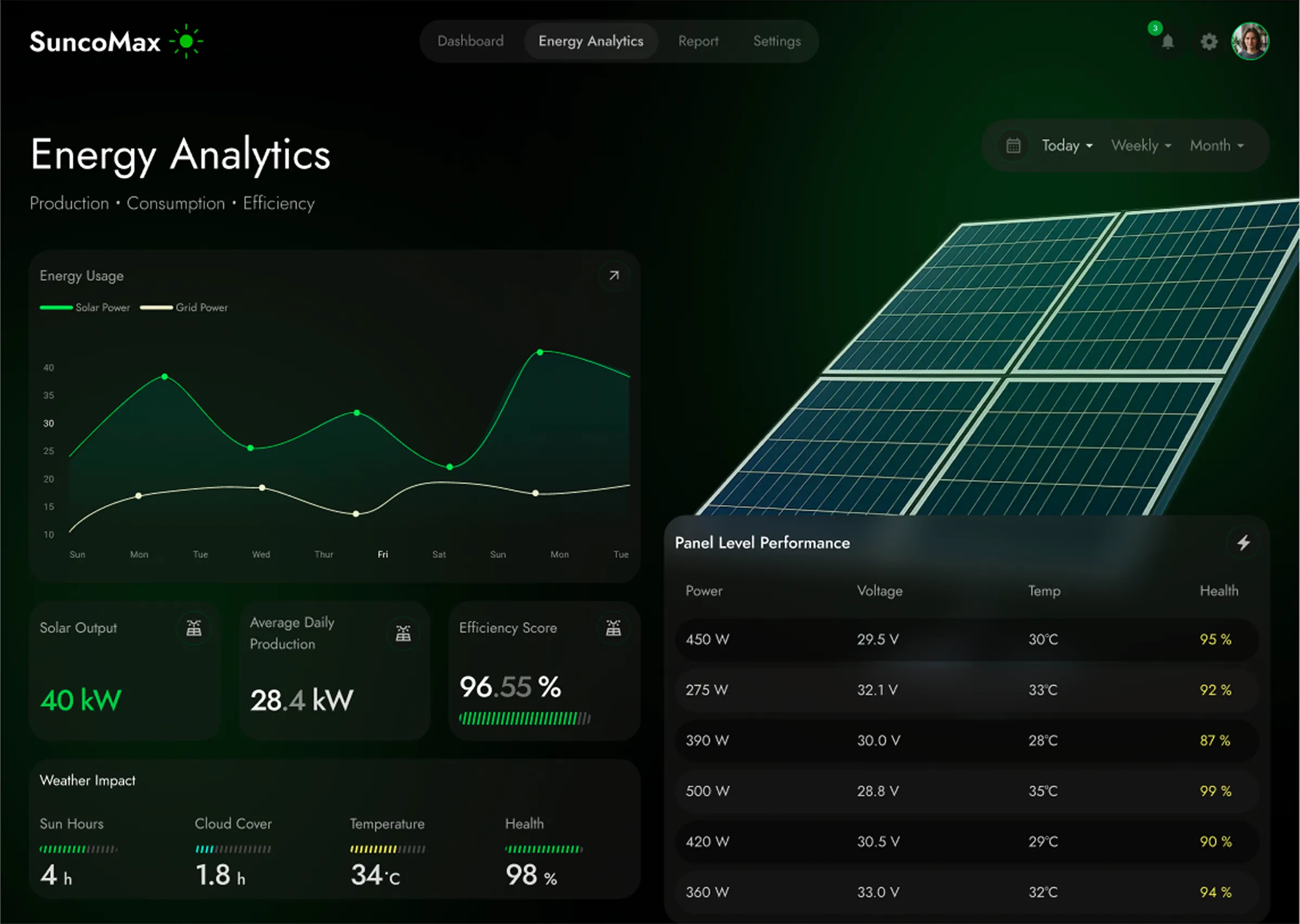Click the Efficiency Score panel icon
Viewport: 1300px width, 924px height.
(x=613, y=628)
